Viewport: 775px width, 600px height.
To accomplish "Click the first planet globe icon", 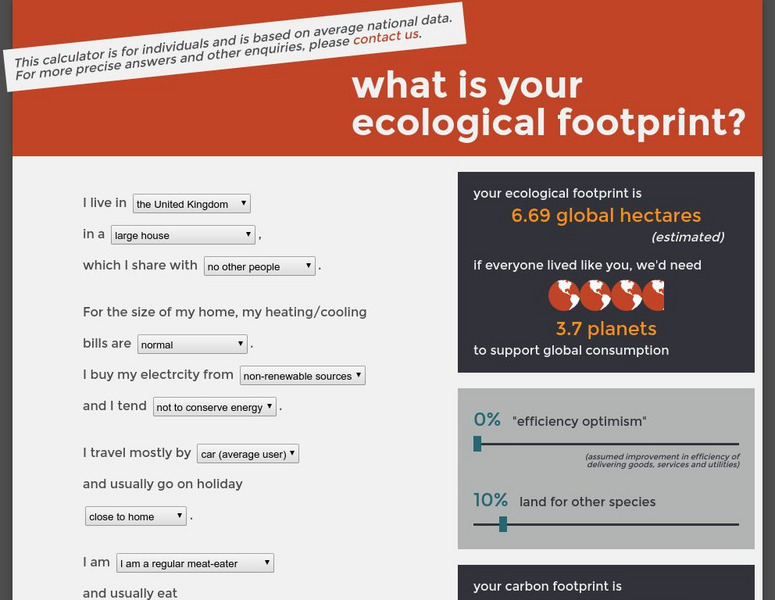I will (x=564, y=295).
